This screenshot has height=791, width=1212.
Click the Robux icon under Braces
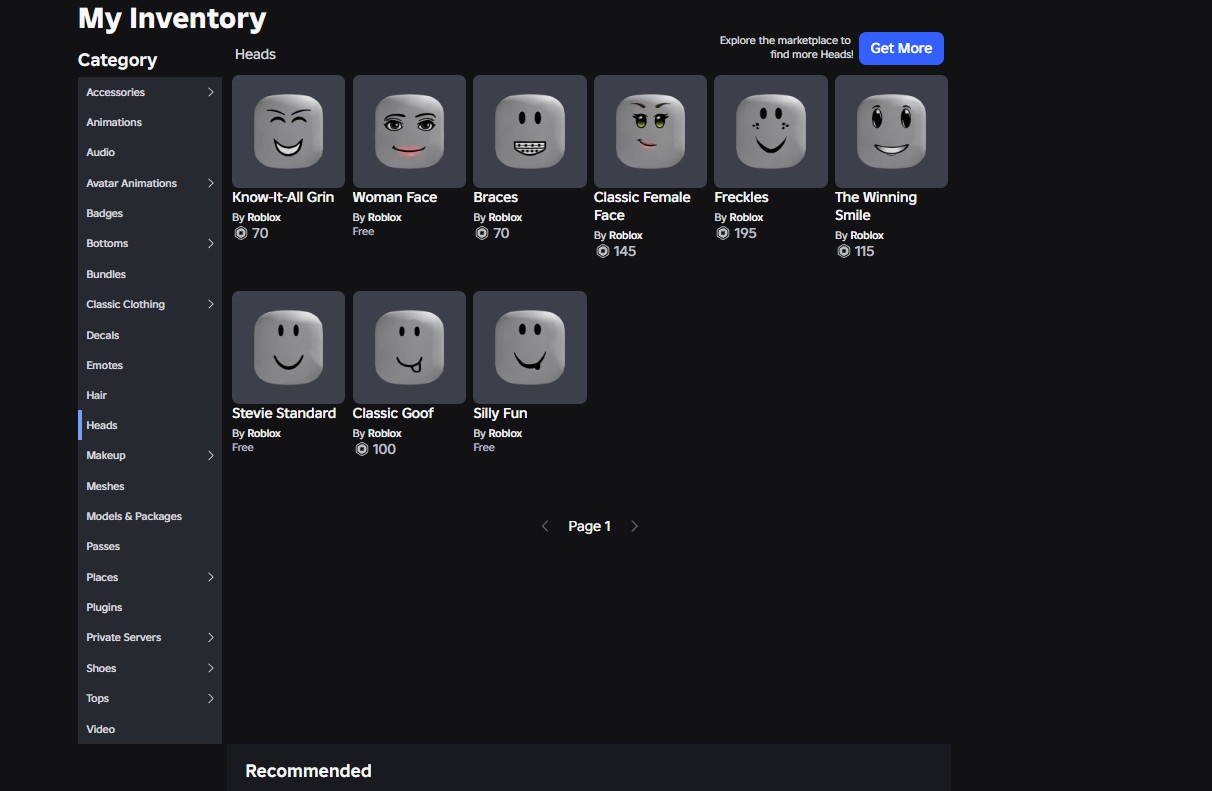tap(481, 233)
